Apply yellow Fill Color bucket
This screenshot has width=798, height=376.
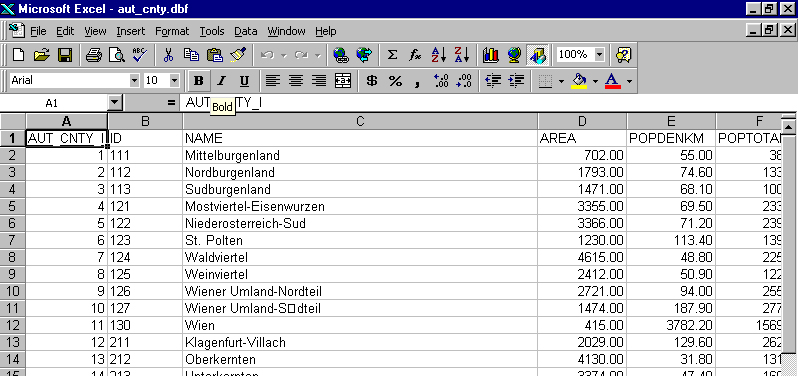tap(579, 80)
